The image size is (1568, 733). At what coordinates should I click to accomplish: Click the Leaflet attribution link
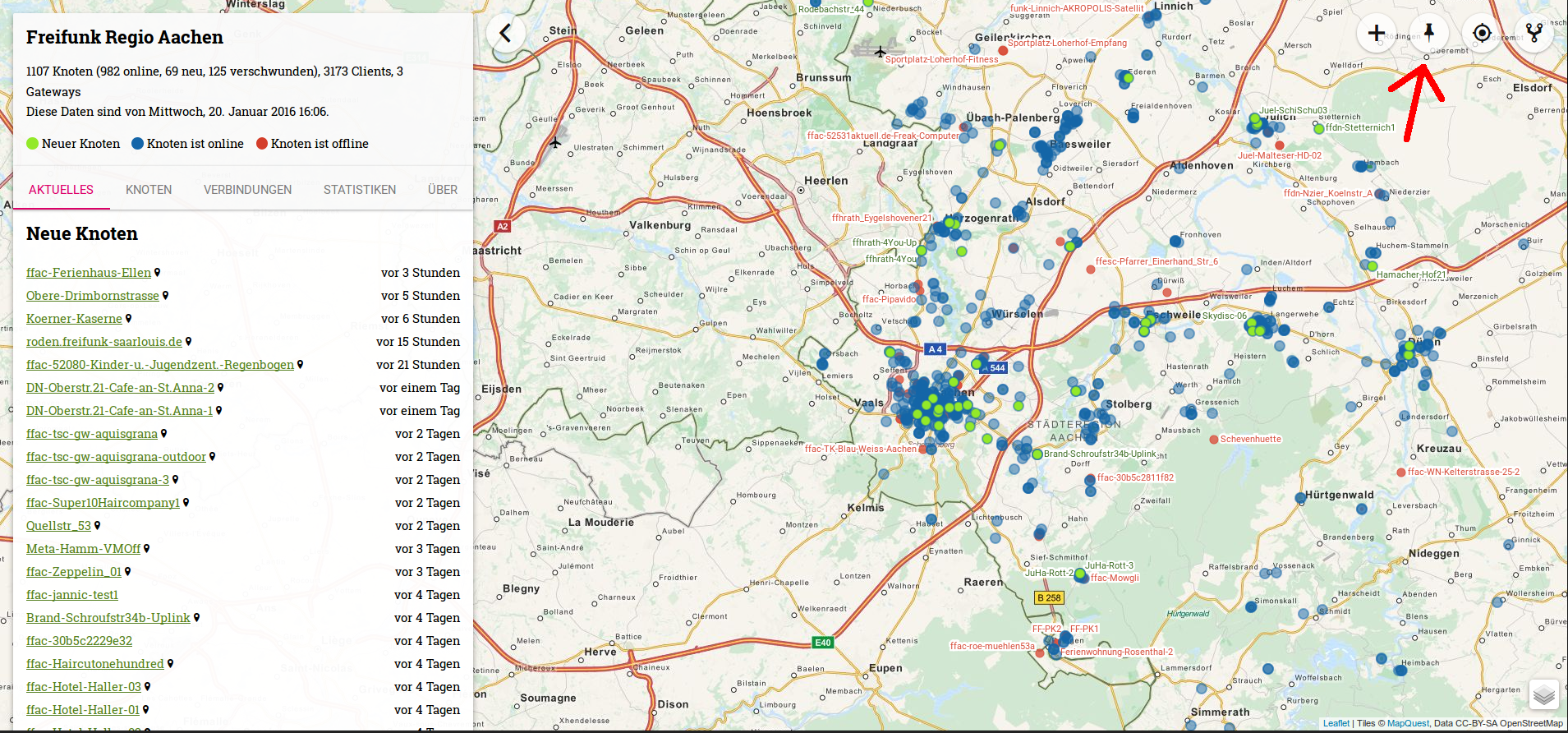pyautogui.click(x=1336, y=724)
